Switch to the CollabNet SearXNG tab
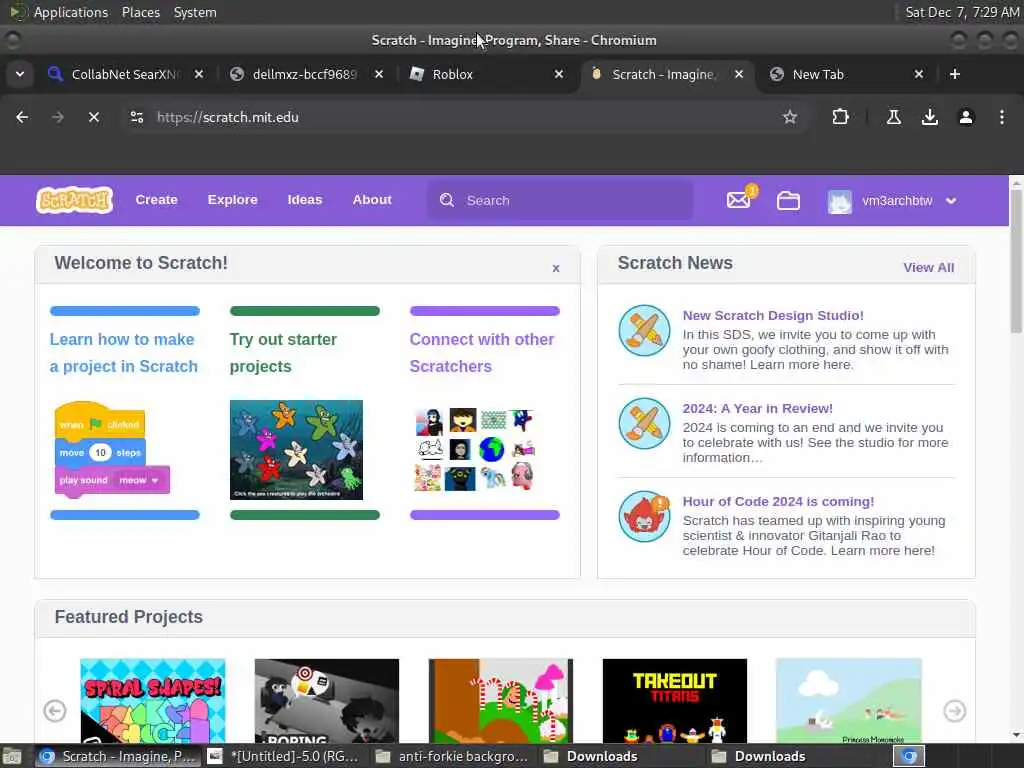The height and width of the screenshot is (768, 1024). 124,74
